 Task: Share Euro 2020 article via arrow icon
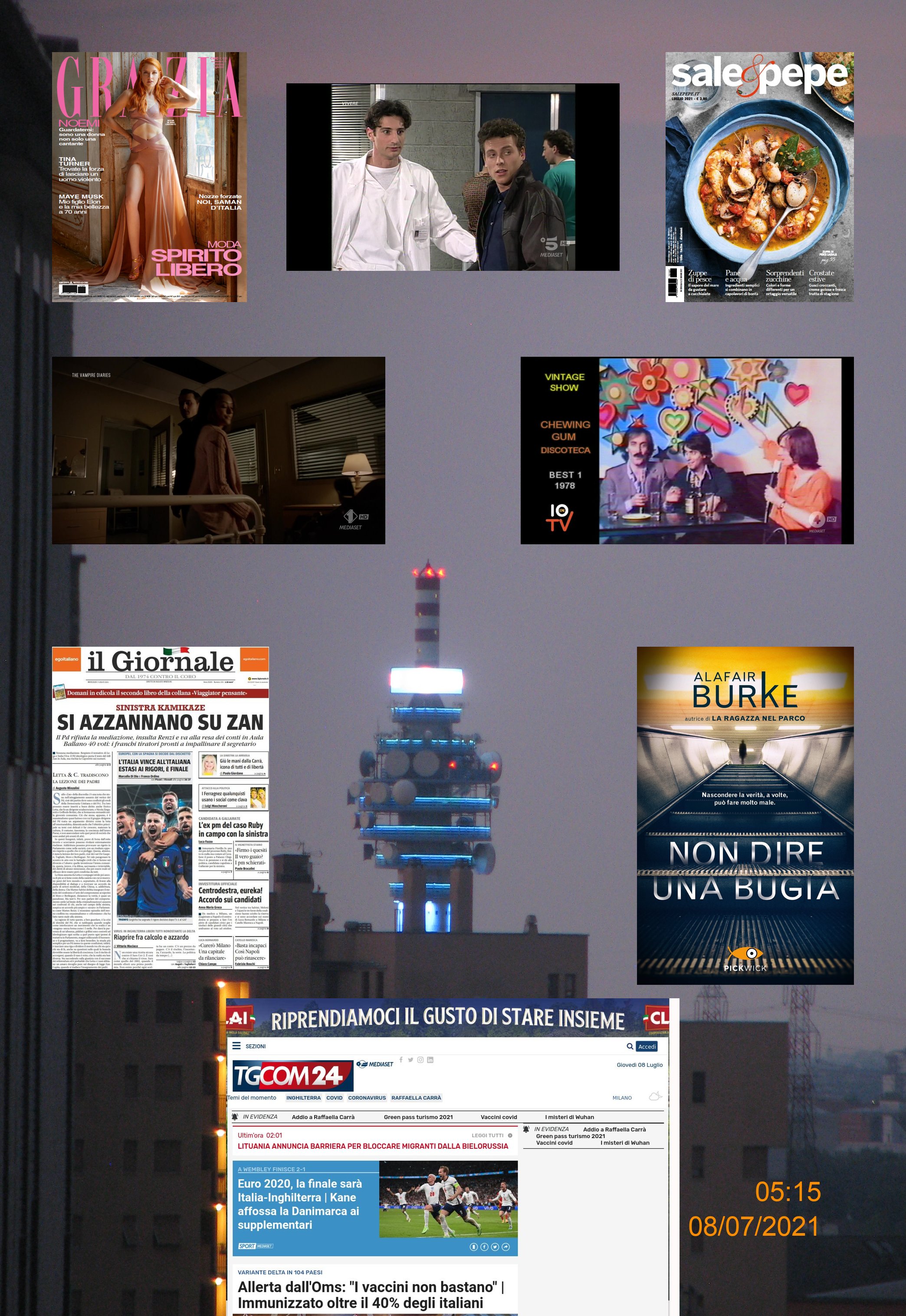coord(506,1247)
